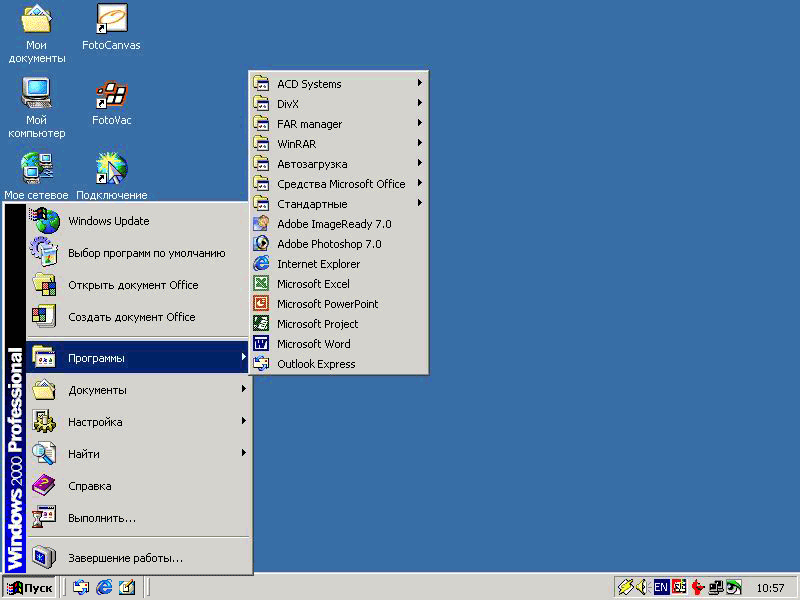800x600 pixels.
Task: Expand the Стандартные accessories folder
Action: 338,204
